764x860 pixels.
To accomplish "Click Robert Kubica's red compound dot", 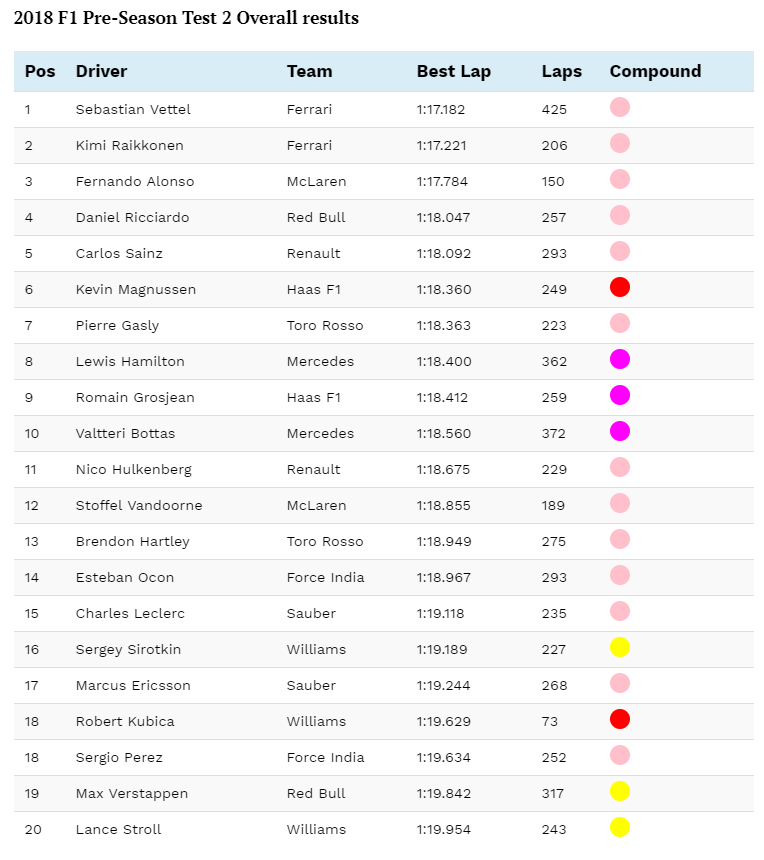I will pyautogui.click(x=620, y=719).
